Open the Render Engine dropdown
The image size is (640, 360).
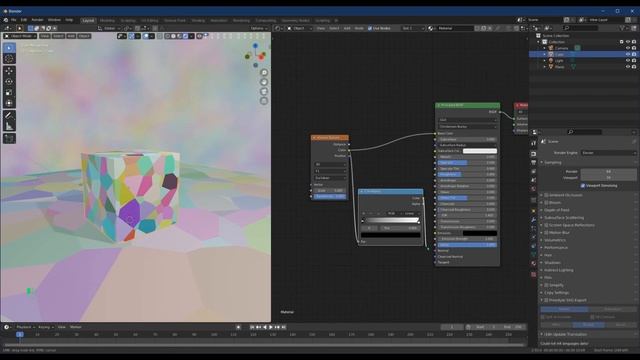pos(608,153)
